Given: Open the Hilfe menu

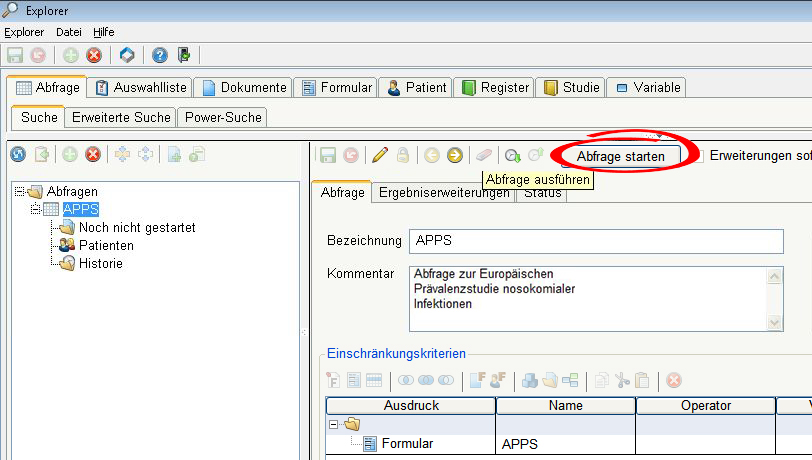Looking at the screenshot, I should point(104,32).
